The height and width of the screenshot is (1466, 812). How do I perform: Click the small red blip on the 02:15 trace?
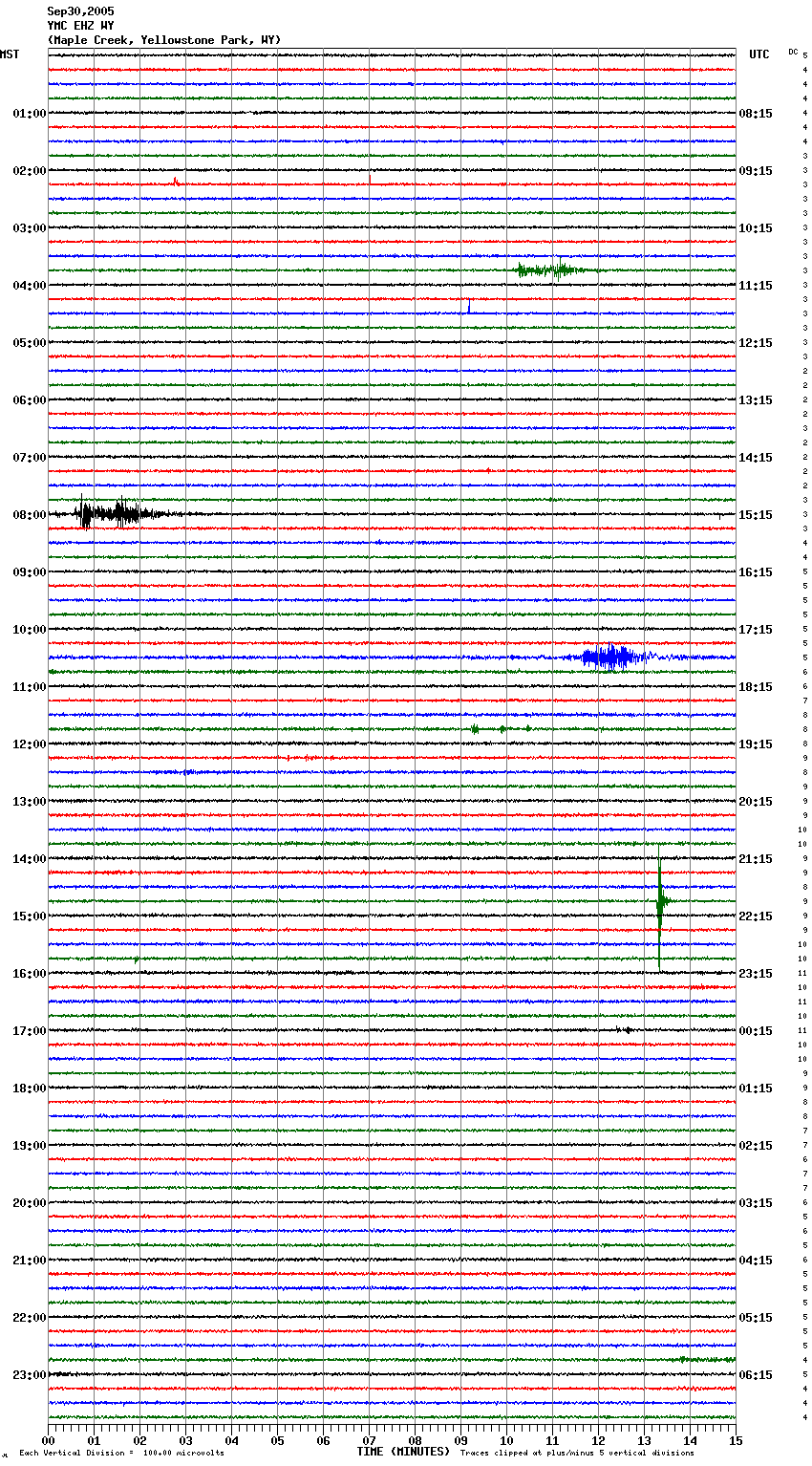coord(176,181)
